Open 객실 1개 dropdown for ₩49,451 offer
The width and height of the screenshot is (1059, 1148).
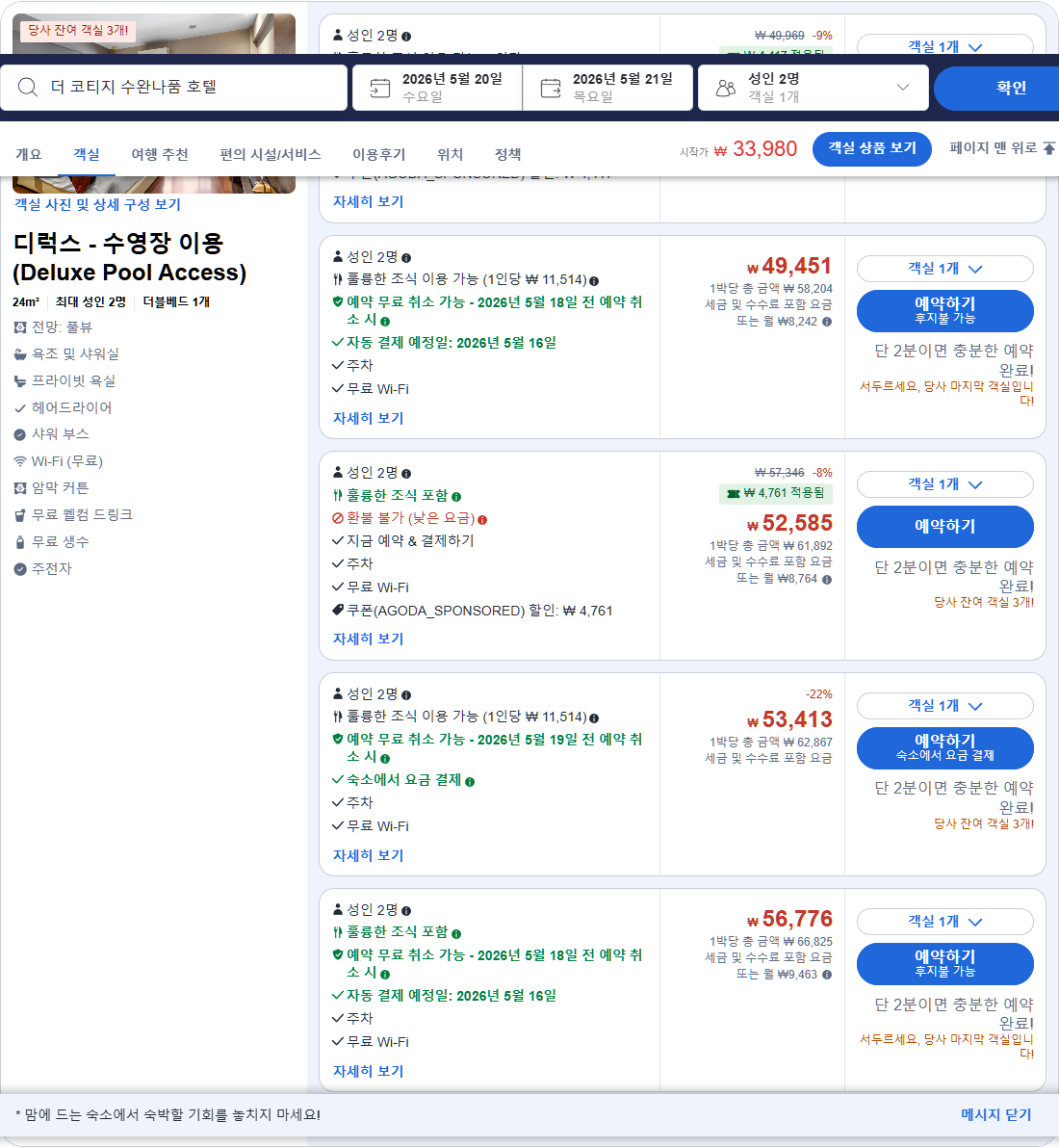click(x=944, y=269)
